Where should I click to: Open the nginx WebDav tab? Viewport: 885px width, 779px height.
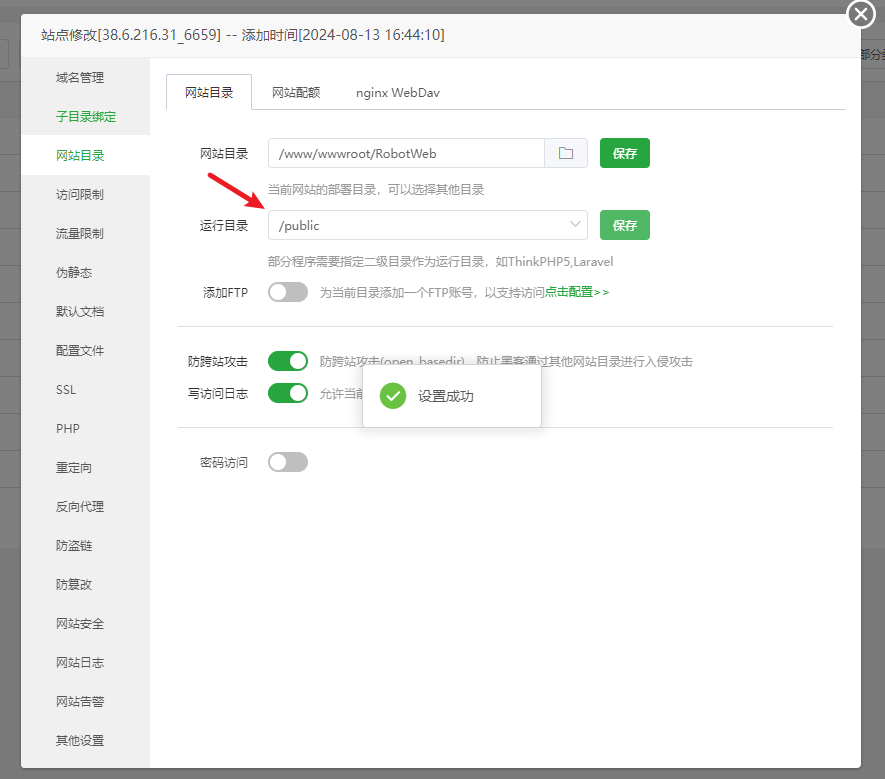click(396, 92)
